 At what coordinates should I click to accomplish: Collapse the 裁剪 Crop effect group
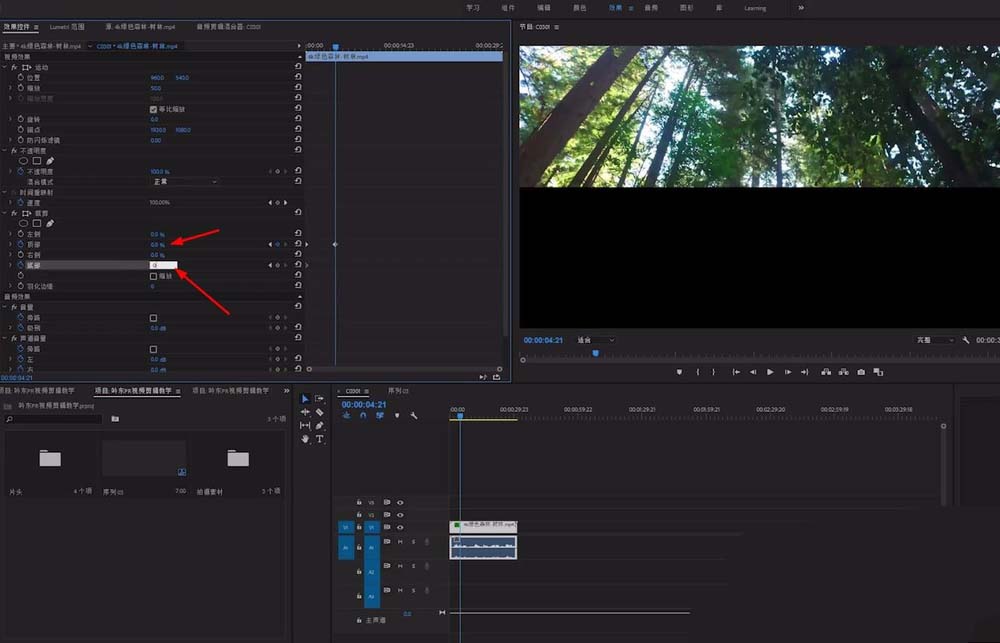pyautogui.click(x=5, y=213)
